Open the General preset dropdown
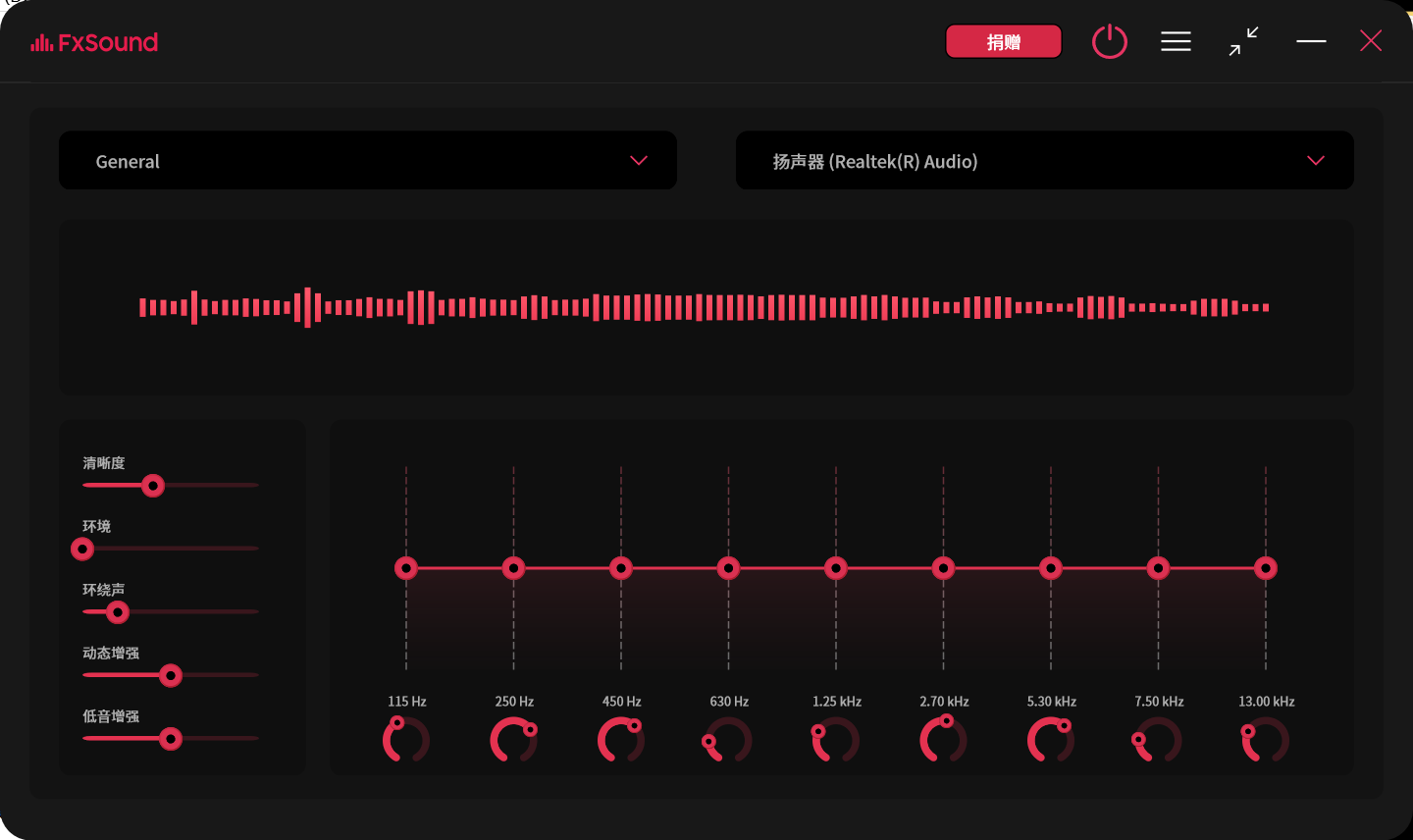The width and height of the screenshot is (1413, 840). click(368, 160)
